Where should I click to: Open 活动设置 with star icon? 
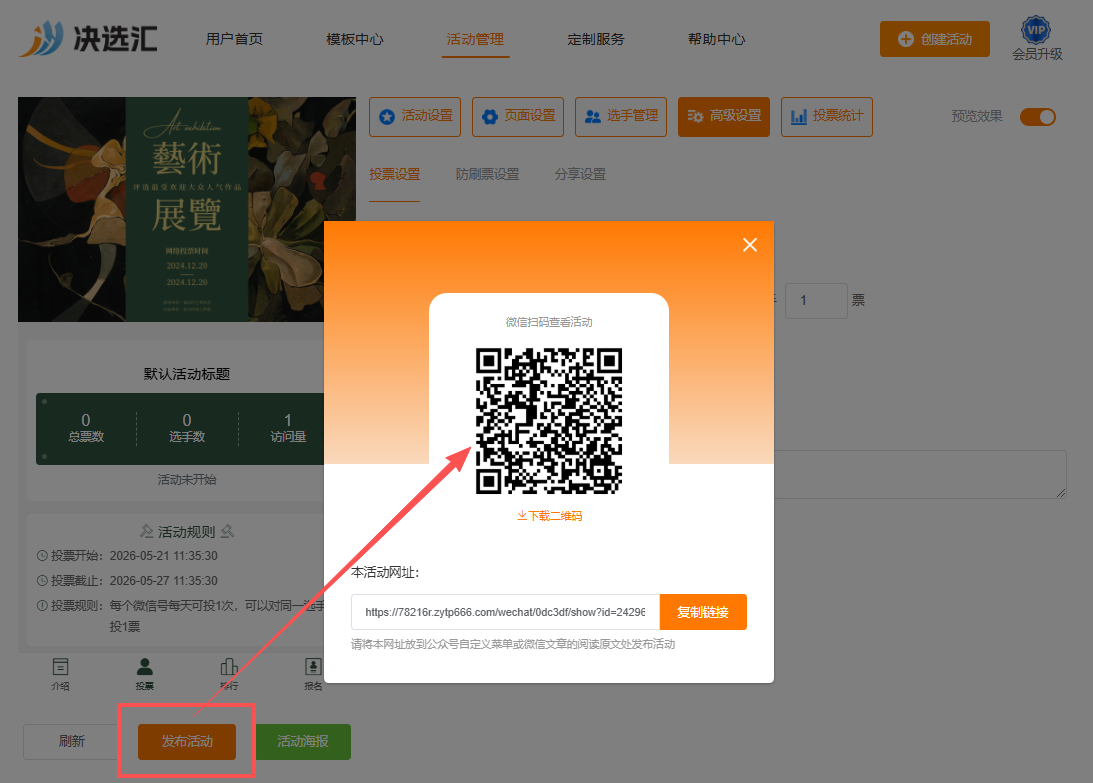(415, 116)
